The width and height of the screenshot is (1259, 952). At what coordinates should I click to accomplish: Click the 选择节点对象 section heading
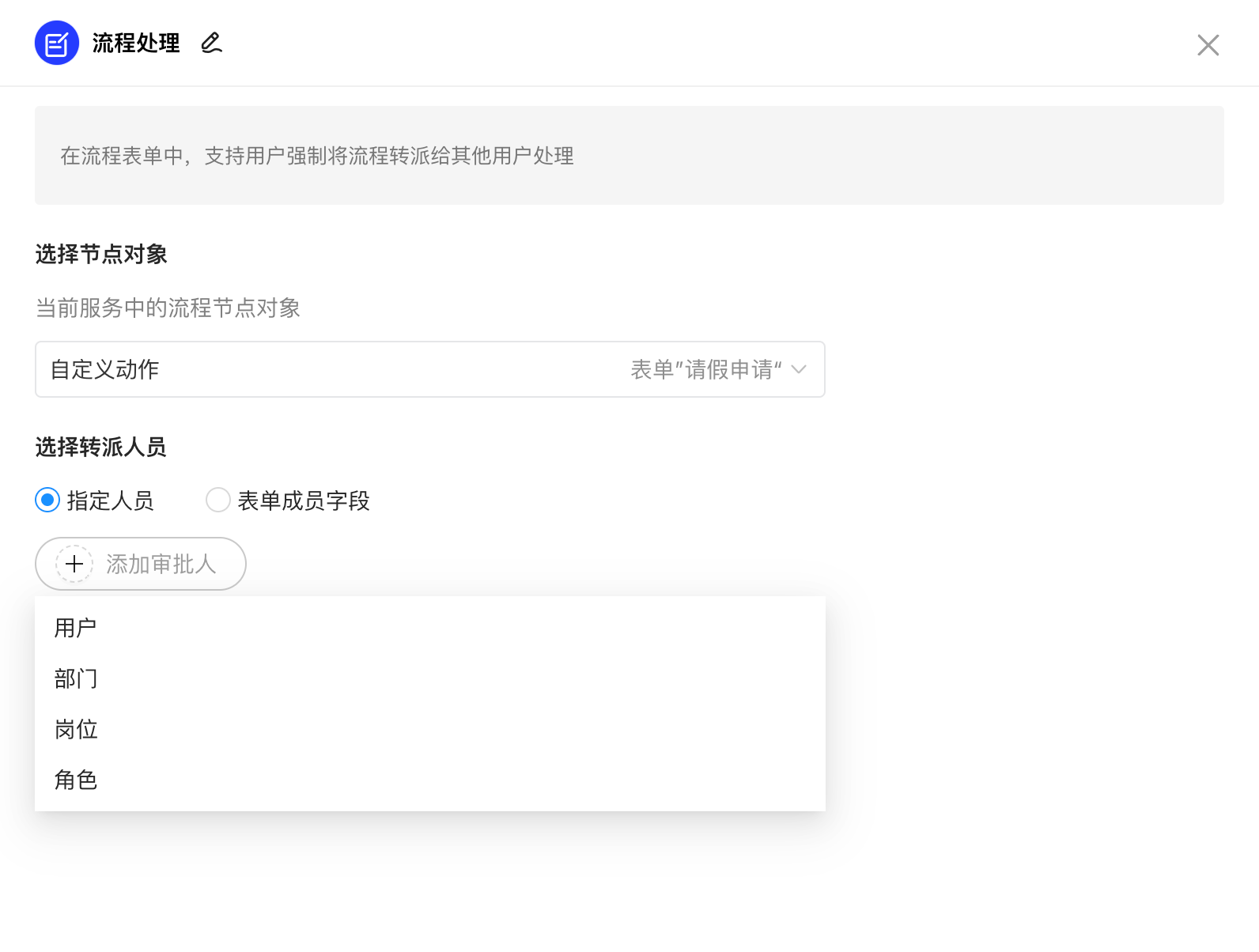(101, 254)
